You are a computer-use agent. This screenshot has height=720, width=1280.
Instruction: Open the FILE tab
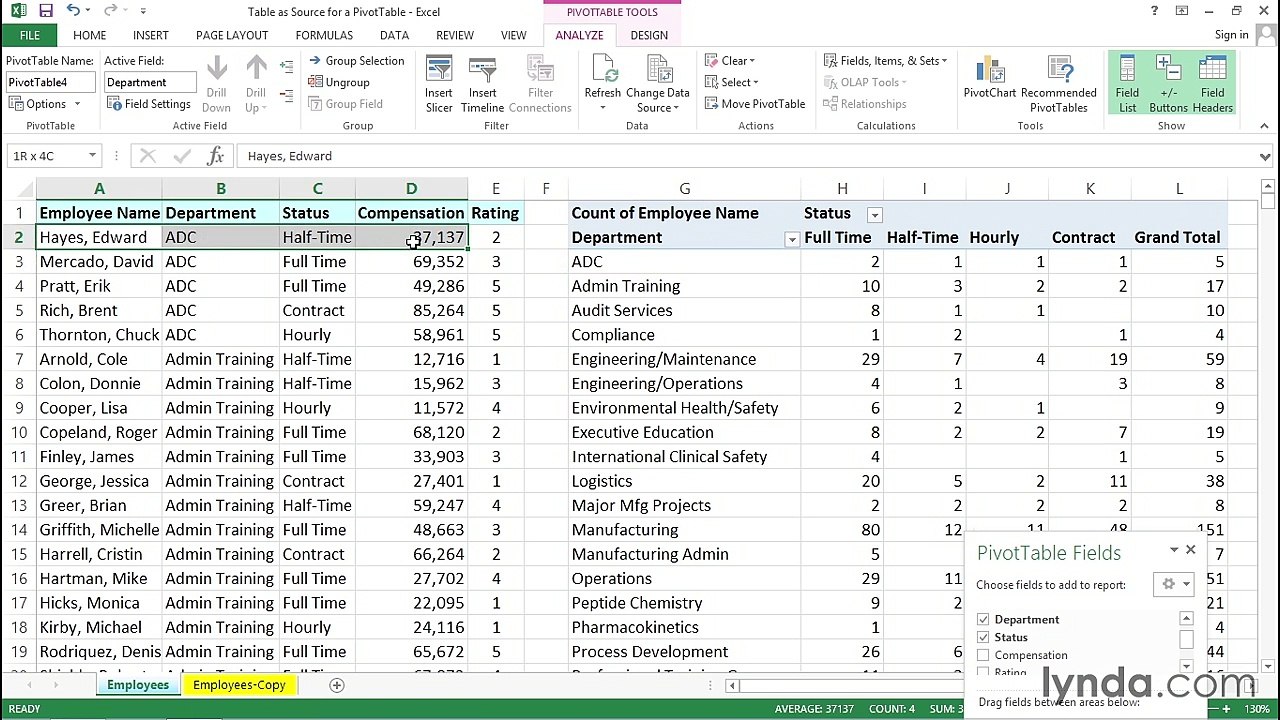coord(30,35)
